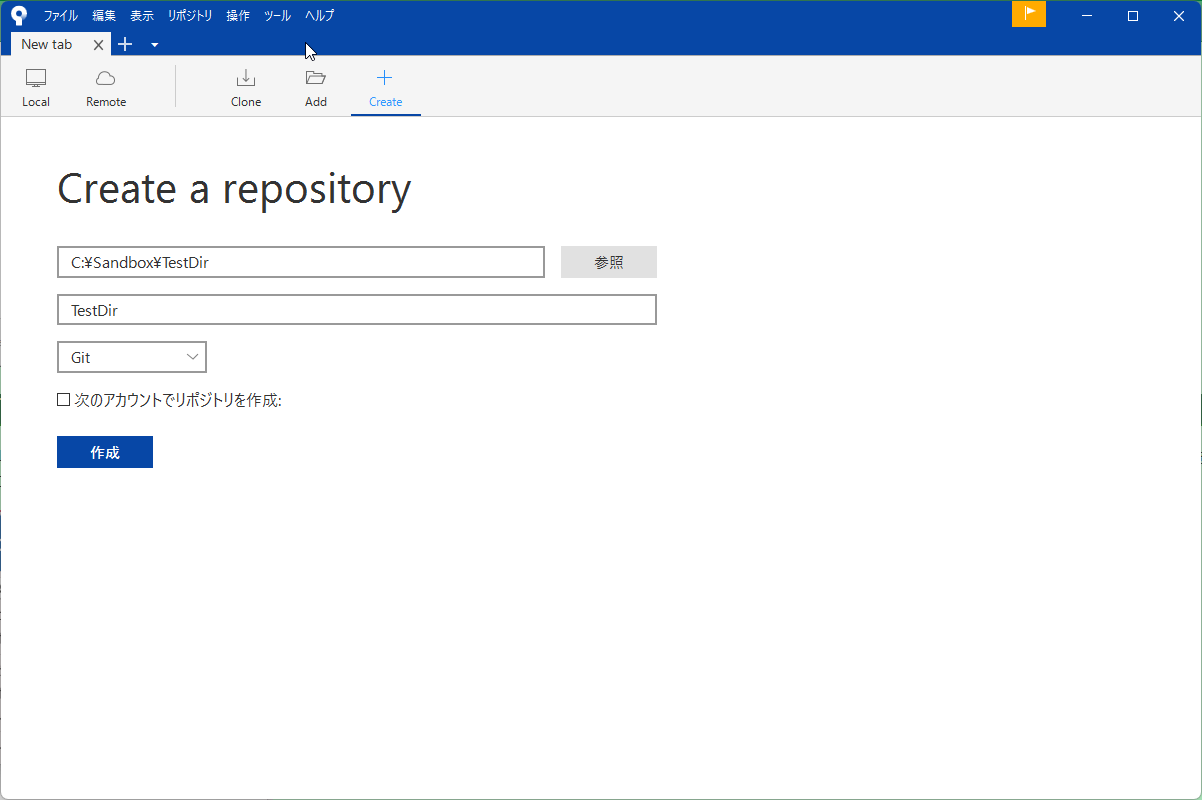Click the Sourcetree logo icon
Image resolution: width=1202 pixels, height=800 pixels.
[x=18, y=16]
